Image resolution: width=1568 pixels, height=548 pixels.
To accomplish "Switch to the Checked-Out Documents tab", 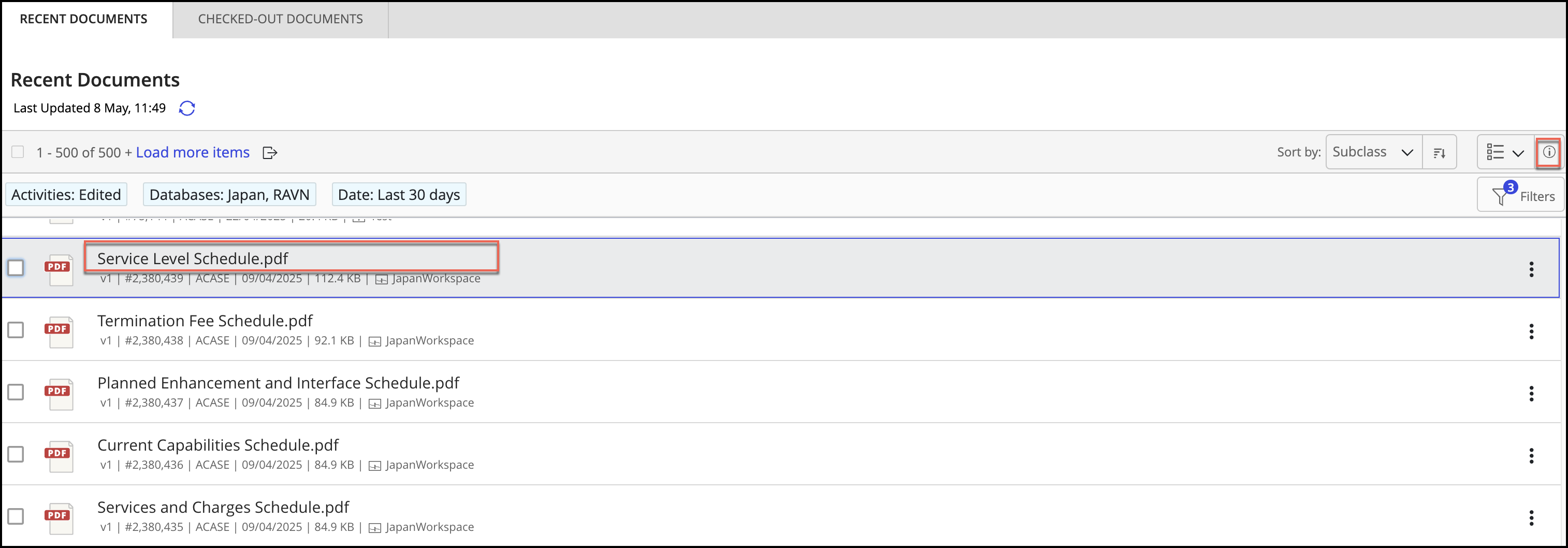I will [280, 19].
